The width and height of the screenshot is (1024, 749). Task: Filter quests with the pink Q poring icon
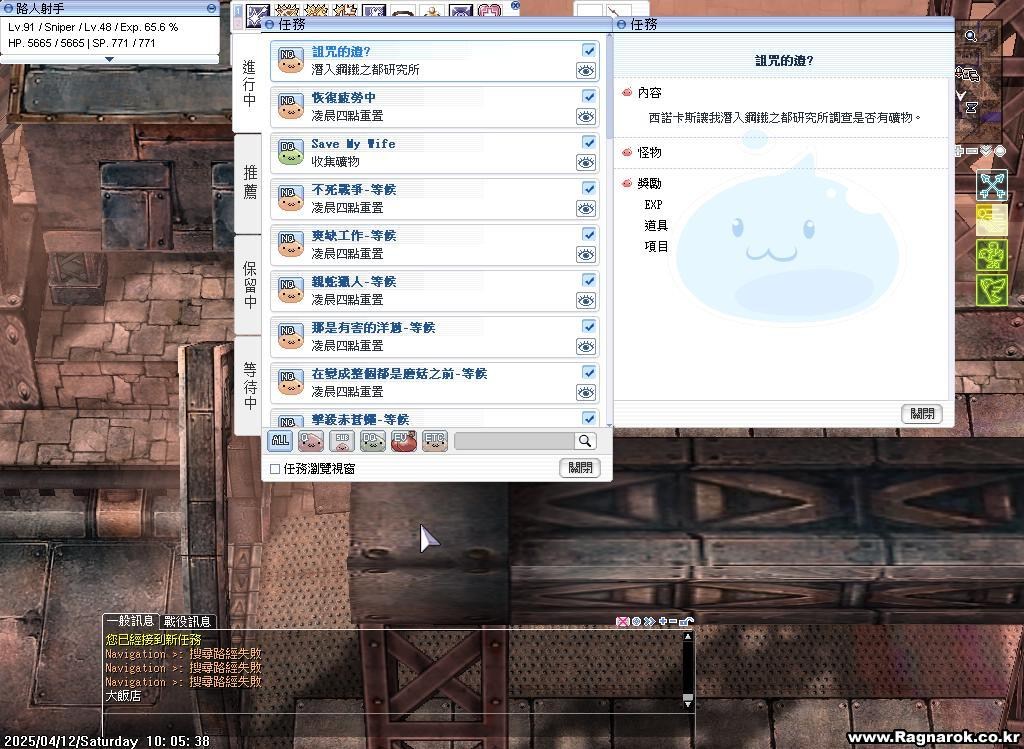click(x=311, y=441)
